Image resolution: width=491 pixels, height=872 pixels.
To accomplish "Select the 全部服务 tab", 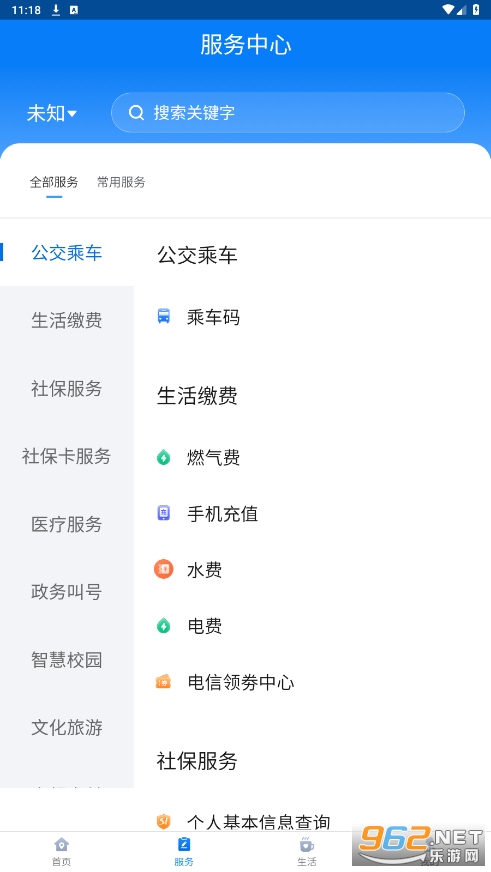I will 54,182.
